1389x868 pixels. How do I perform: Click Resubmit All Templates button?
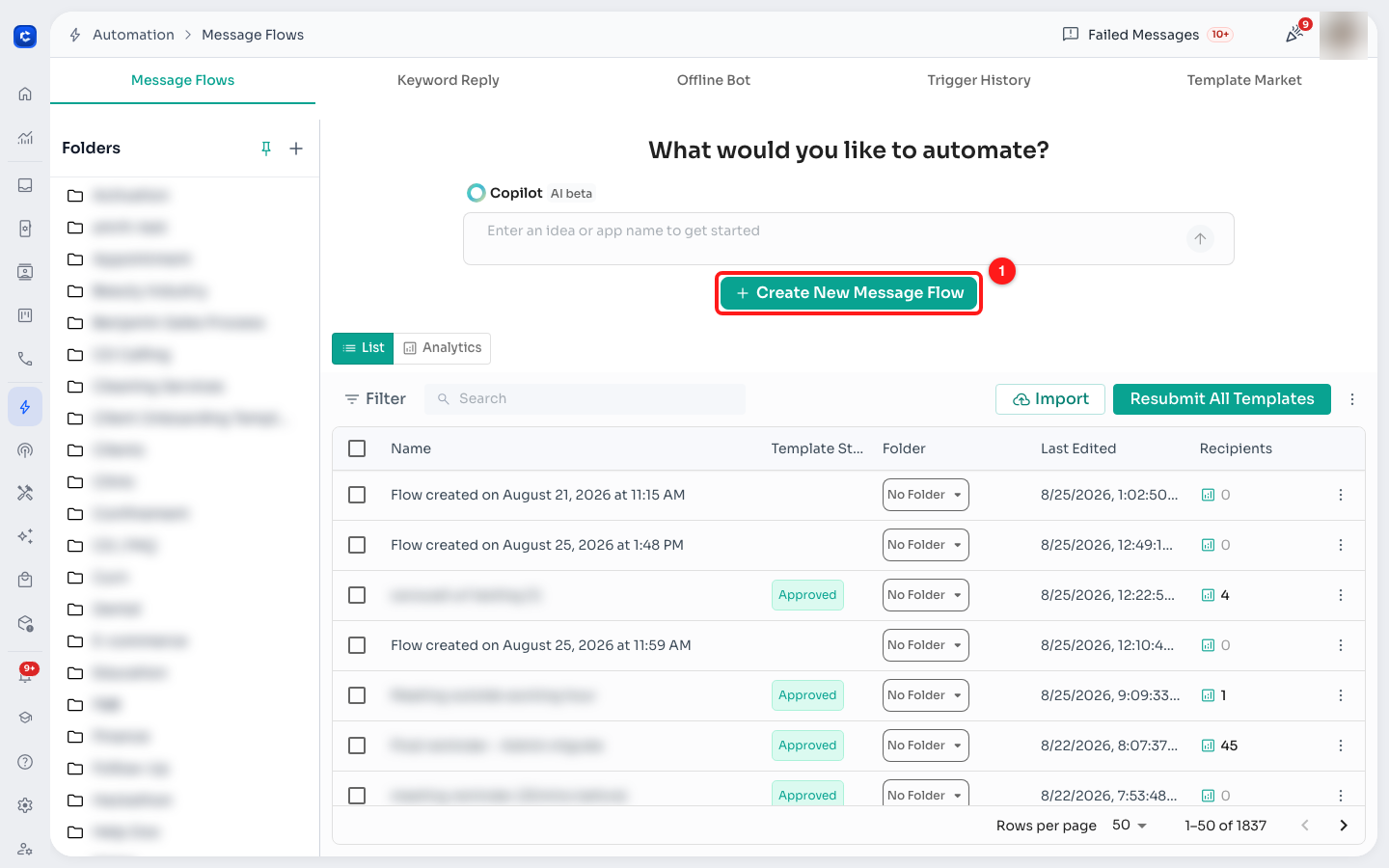1222,399
